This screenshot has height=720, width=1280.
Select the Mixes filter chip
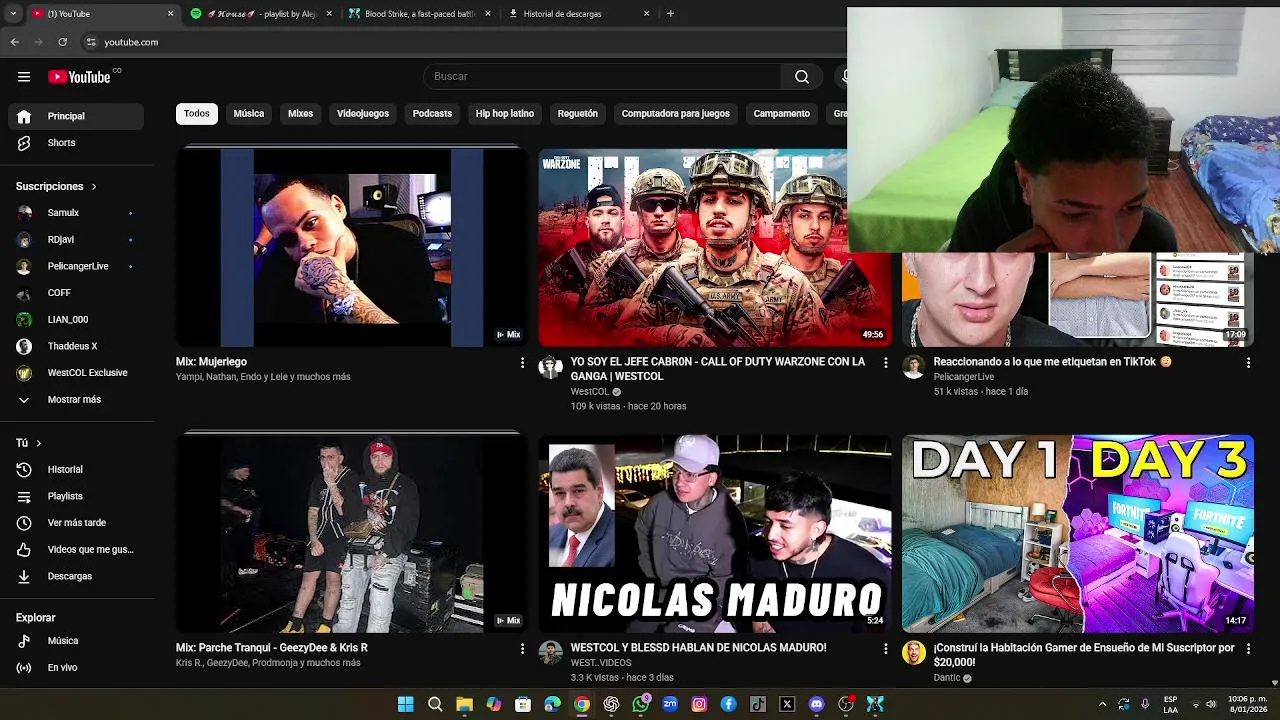(301, 114)
